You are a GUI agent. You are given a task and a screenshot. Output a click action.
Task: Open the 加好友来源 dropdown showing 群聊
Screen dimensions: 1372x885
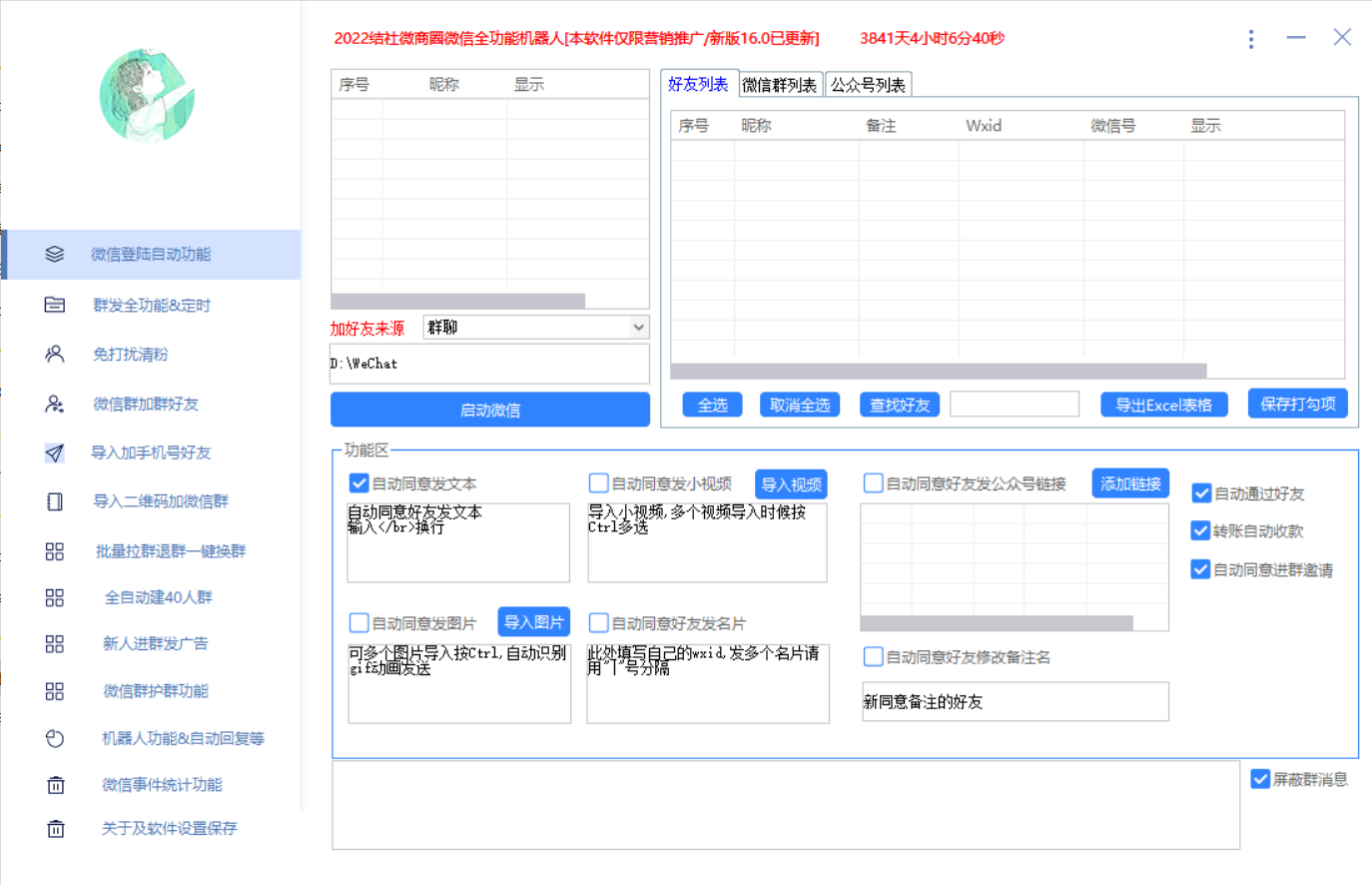(535, 327)
